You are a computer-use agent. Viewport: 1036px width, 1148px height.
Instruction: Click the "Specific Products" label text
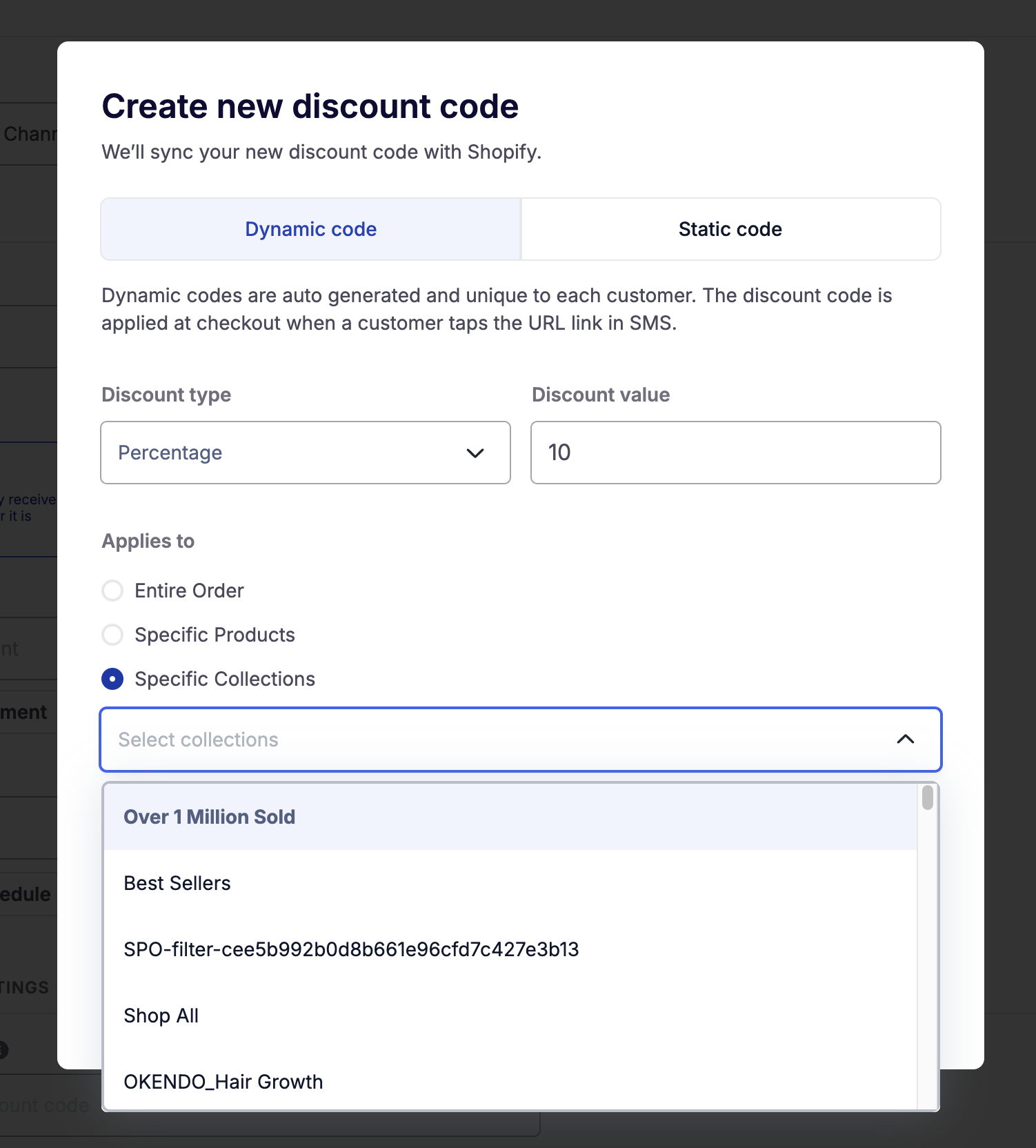point(215,635)
